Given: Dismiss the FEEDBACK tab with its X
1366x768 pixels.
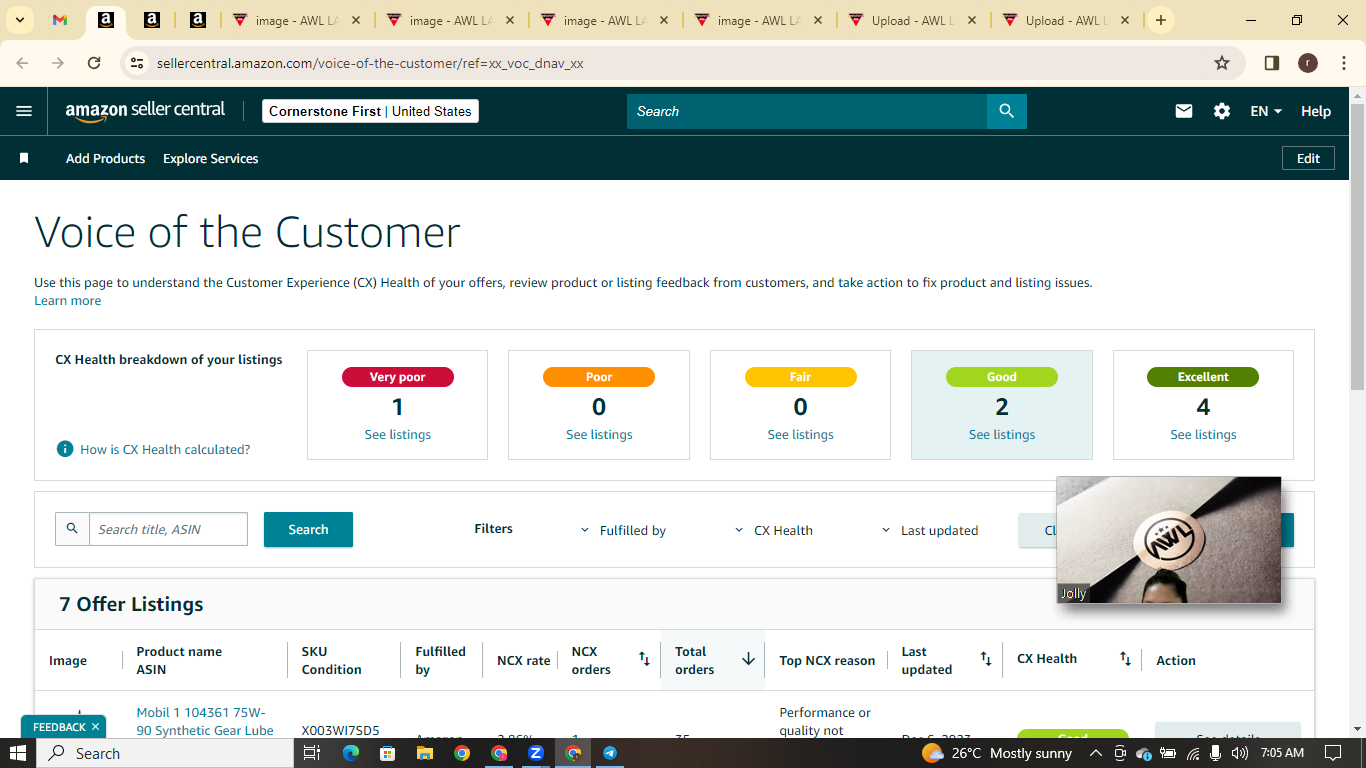Looking at the screenshot, I should click(x=95, y=727).
